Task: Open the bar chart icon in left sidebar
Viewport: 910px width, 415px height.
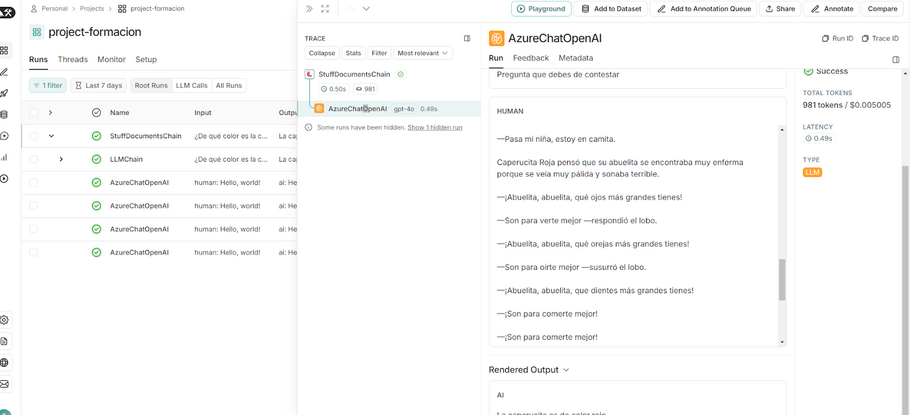Action: [5, 157]
